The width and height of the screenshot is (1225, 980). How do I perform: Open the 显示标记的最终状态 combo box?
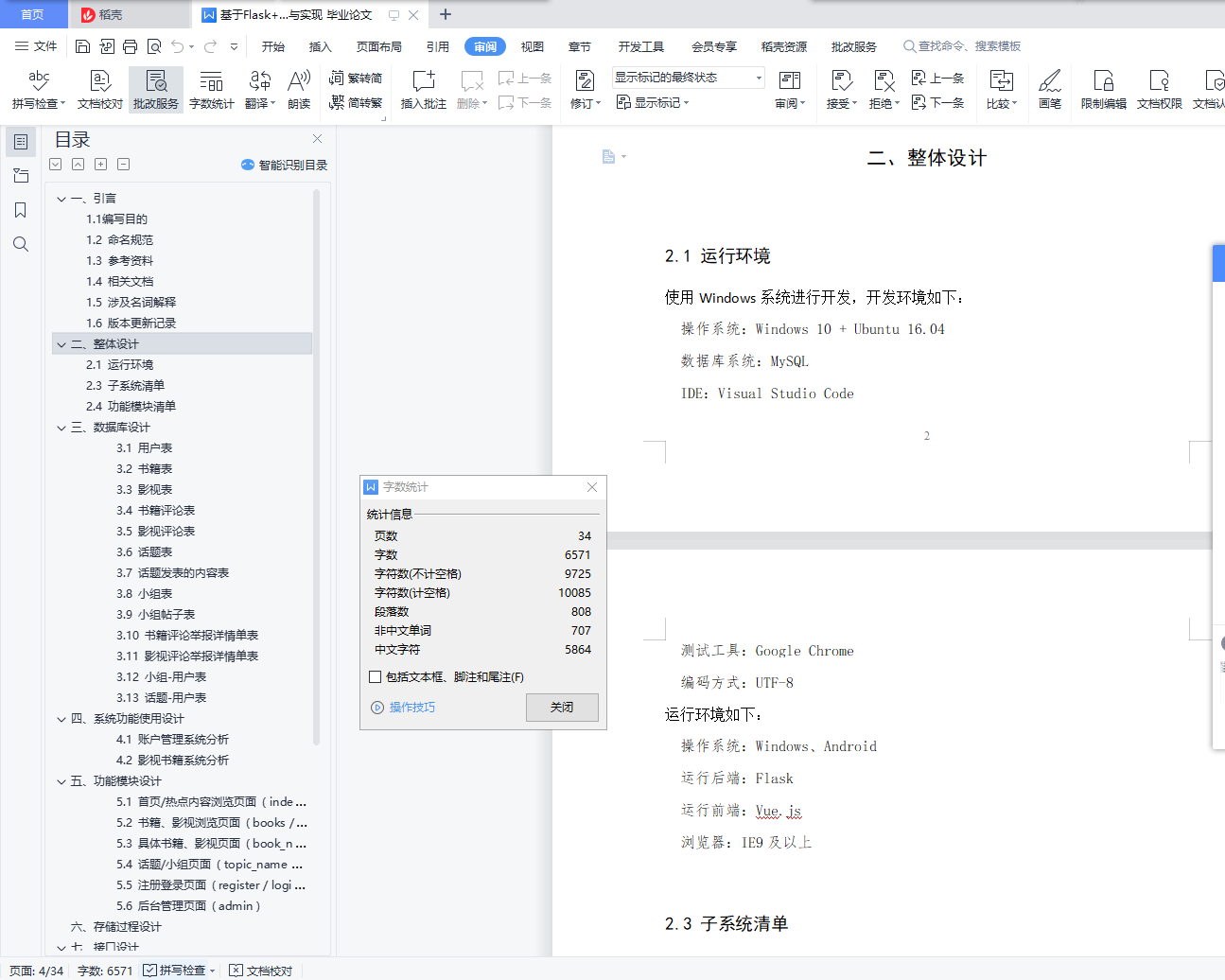coord(688,78)
